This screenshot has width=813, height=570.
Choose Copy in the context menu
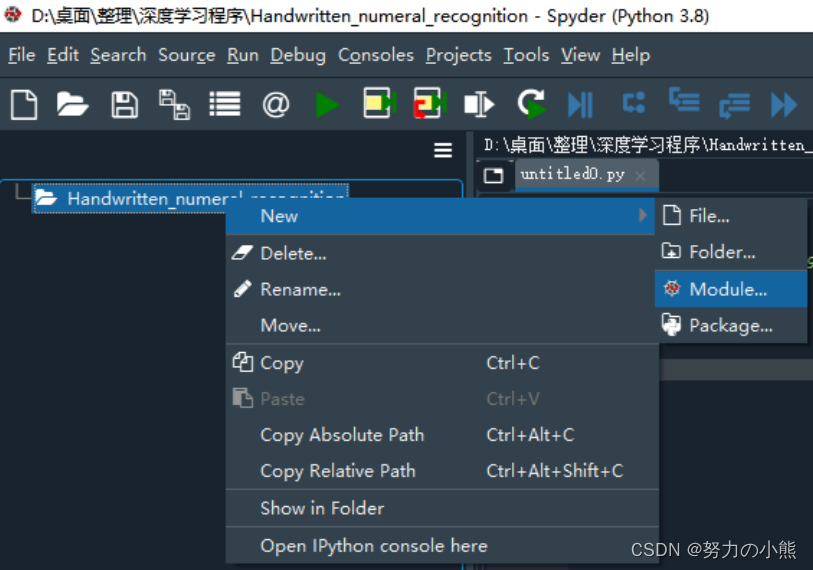(442, 363)
